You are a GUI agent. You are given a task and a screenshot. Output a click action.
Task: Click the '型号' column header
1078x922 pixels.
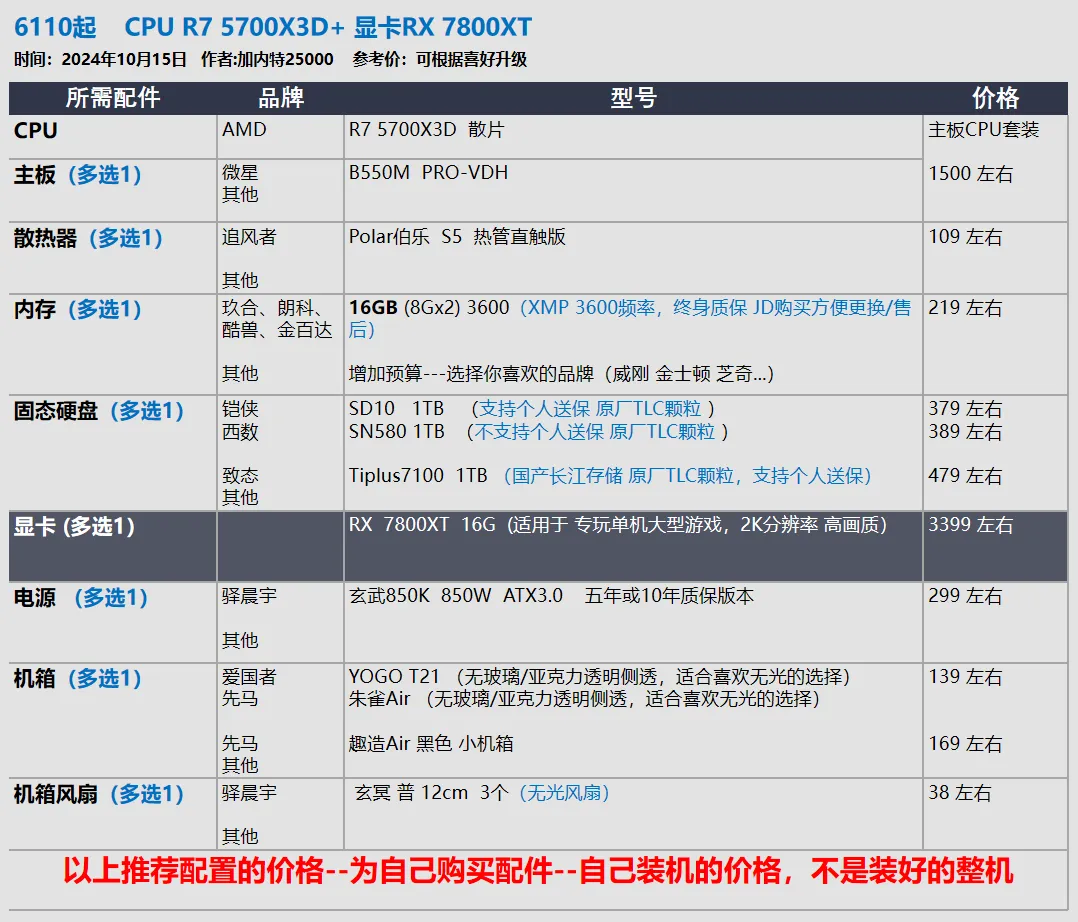tap(633, 98)
